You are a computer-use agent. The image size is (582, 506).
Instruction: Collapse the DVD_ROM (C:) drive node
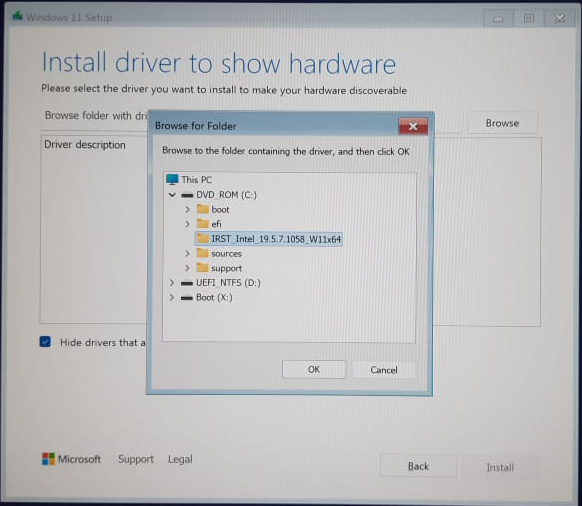click(172, 195)
